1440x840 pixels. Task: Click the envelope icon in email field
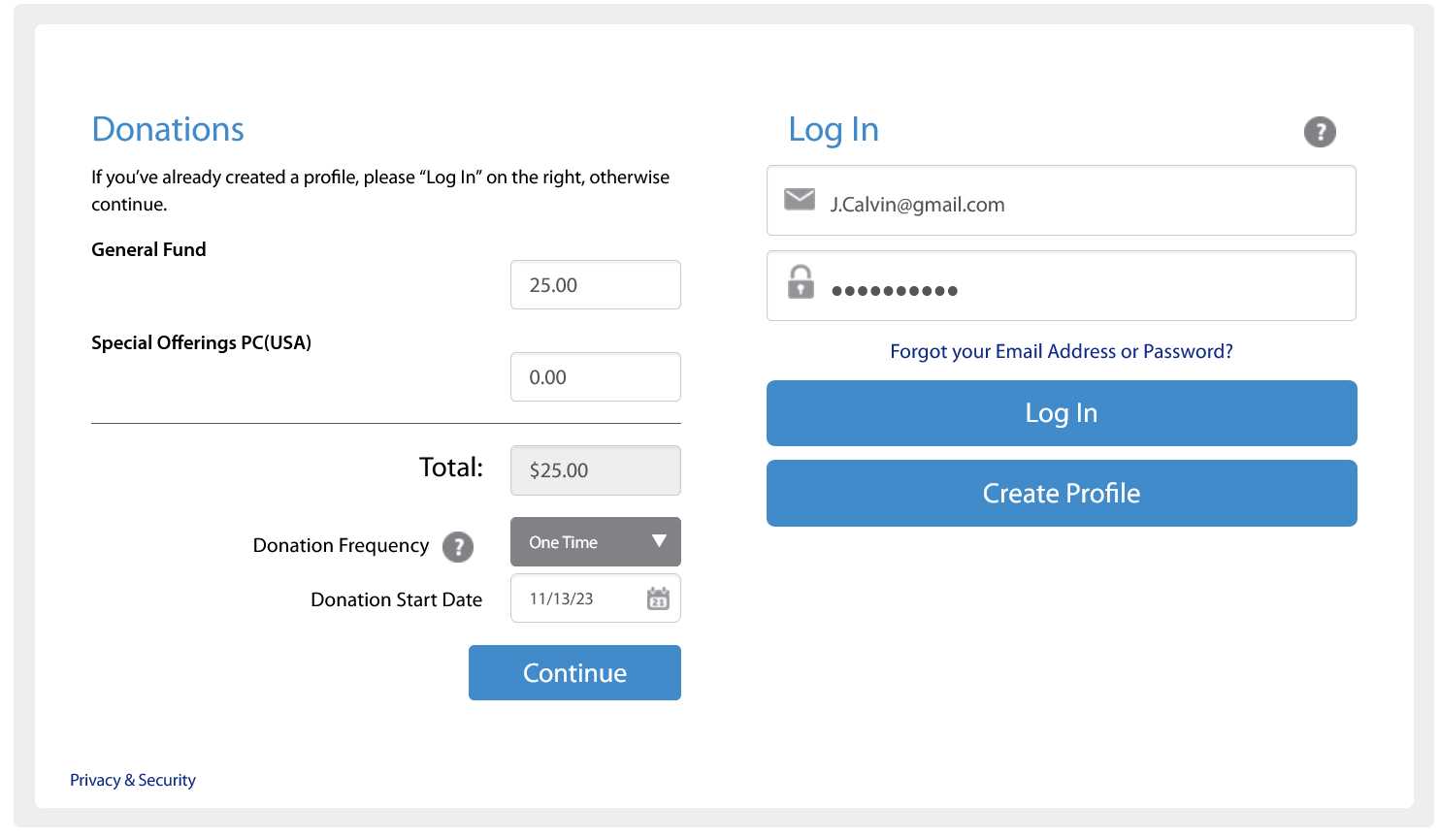(800, 200)
